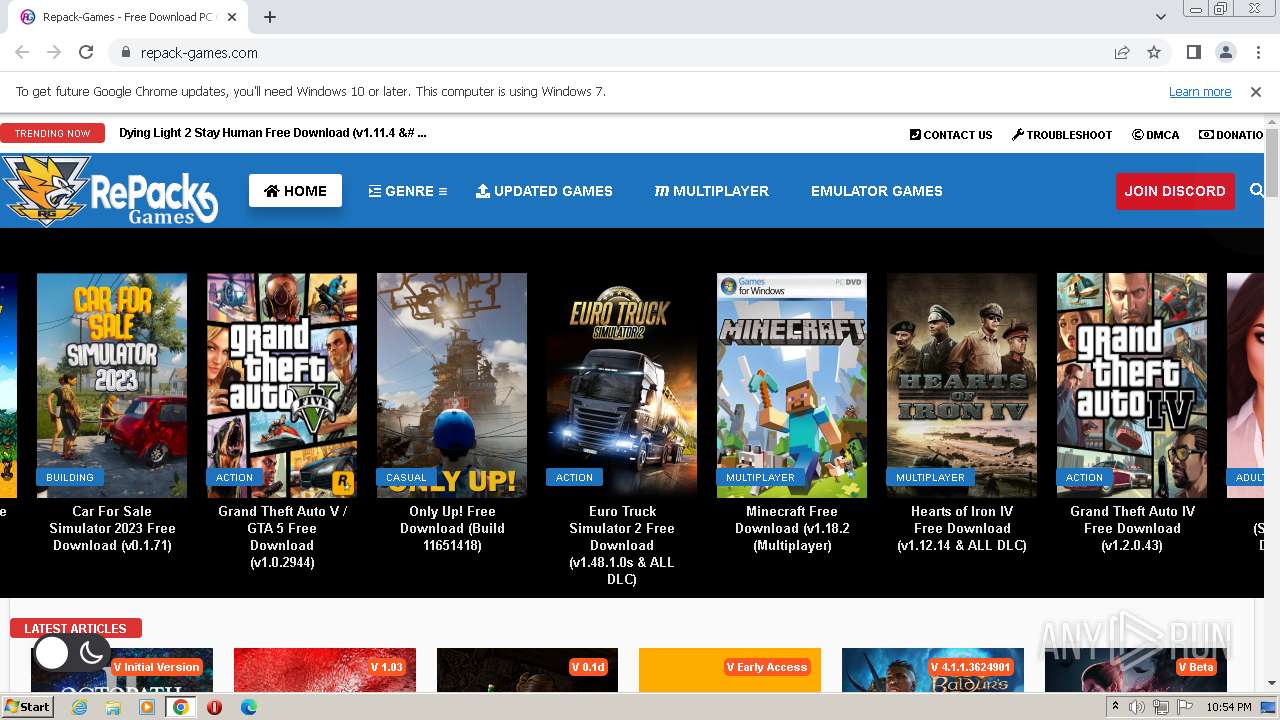The height and width of the screenshot is (720, 1280).
Task: Open the site search magnifier icon
Action: pos(1256,190)
